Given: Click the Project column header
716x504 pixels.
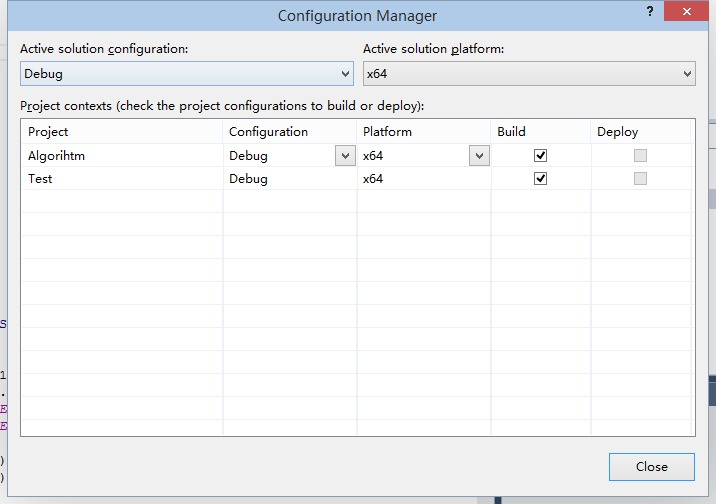Looking at the screenshot, I should pos(48,132).
